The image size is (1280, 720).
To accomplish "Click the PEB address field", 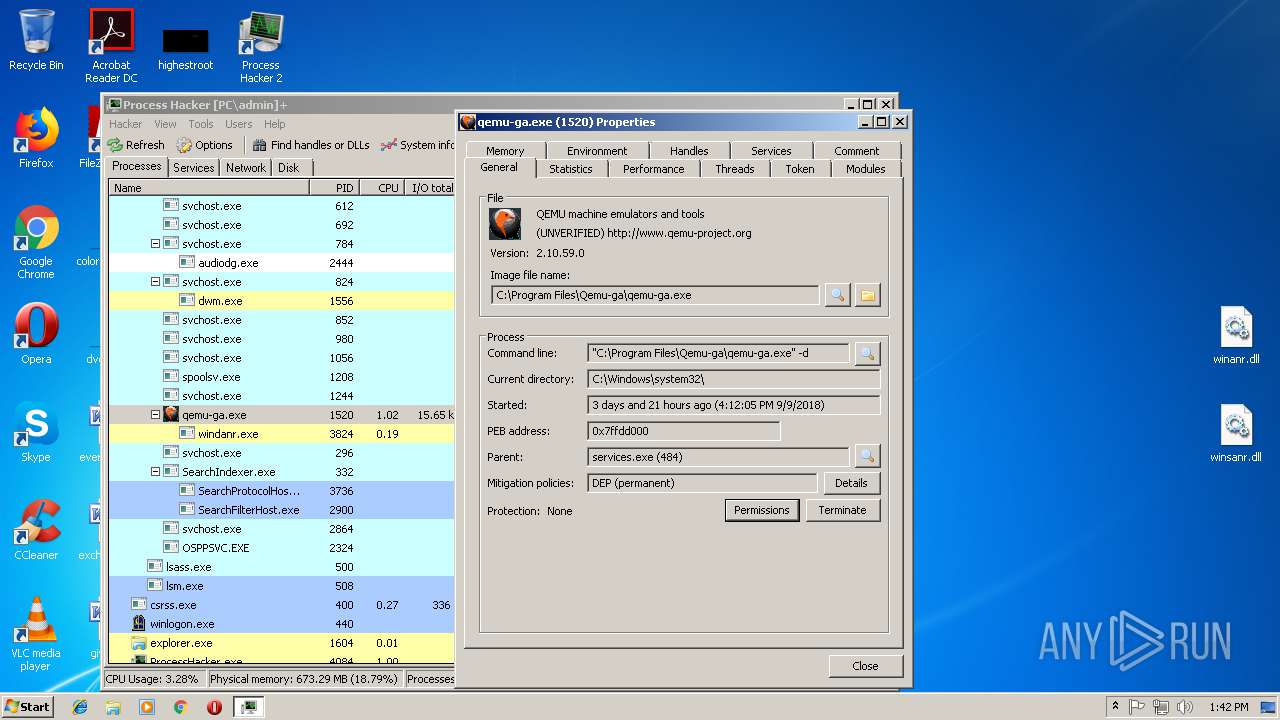I will 684,431.
